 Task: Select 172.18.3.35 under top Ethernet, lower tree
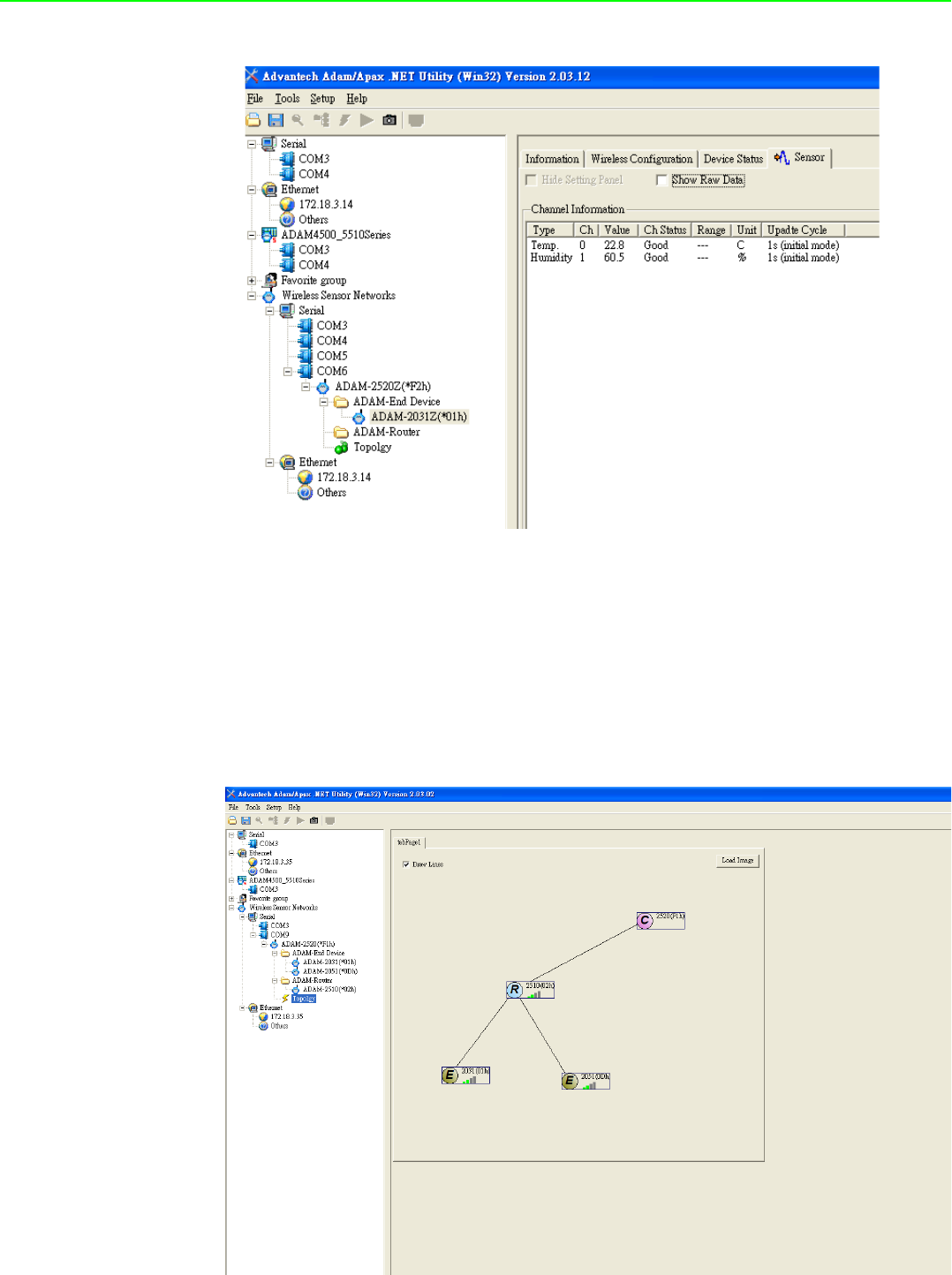[x=276, y=862]
